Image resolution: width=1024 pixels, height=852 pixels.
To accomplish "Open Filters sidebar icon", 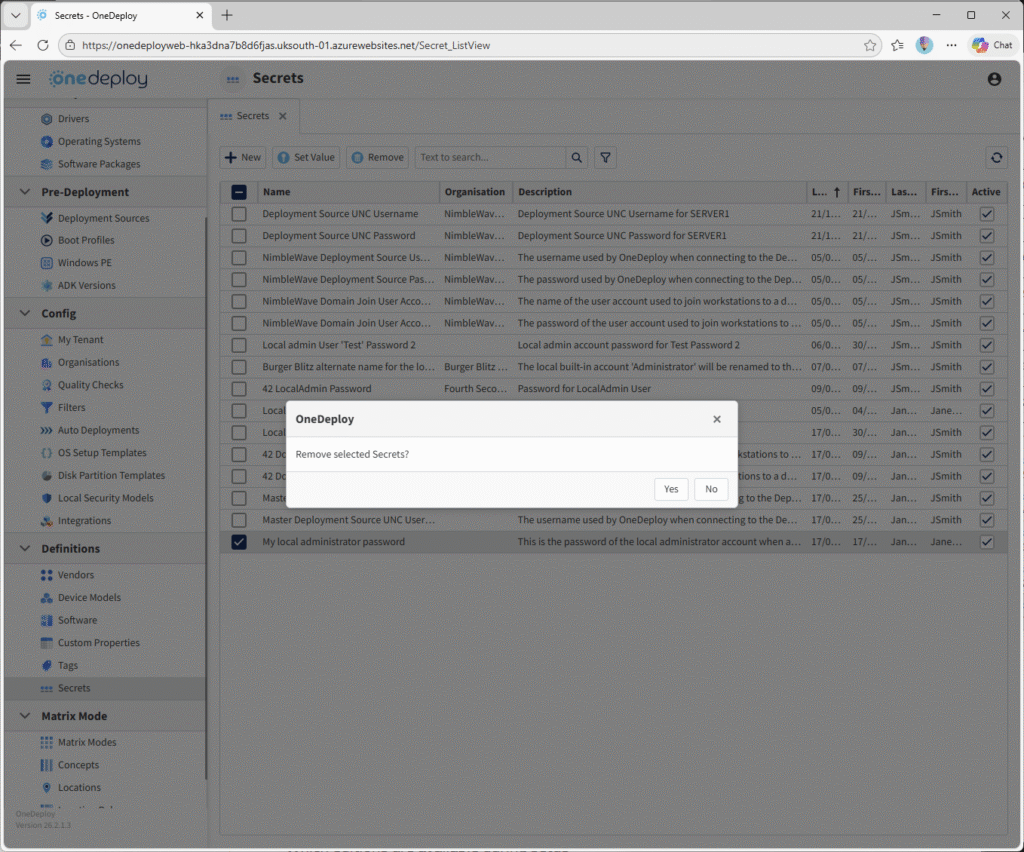I will [x=46, y=407].
